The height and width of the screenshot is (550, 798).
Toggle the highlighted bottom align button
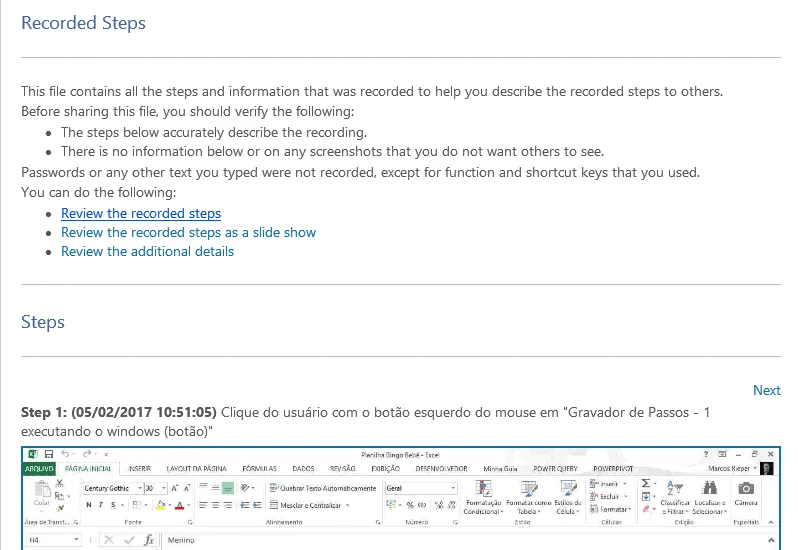(228, 488)
